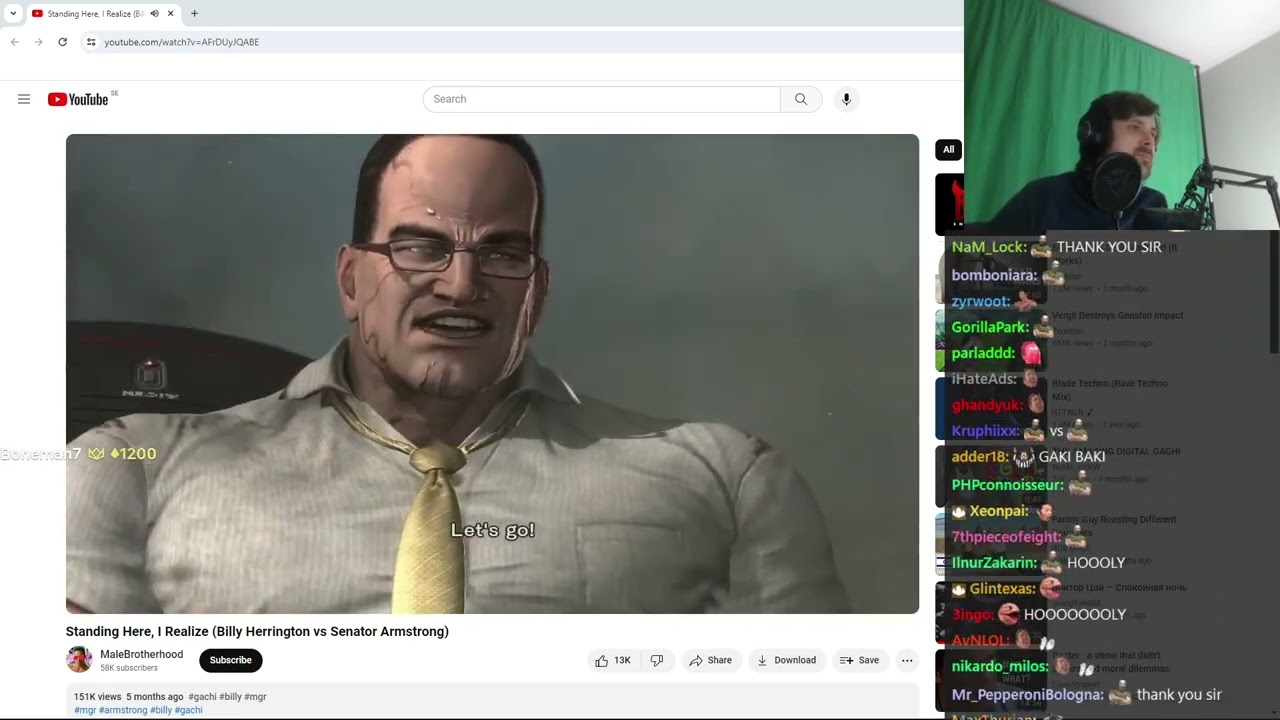Save the video to a playlist
The image size is (1280, 720).
pos(859,660)
